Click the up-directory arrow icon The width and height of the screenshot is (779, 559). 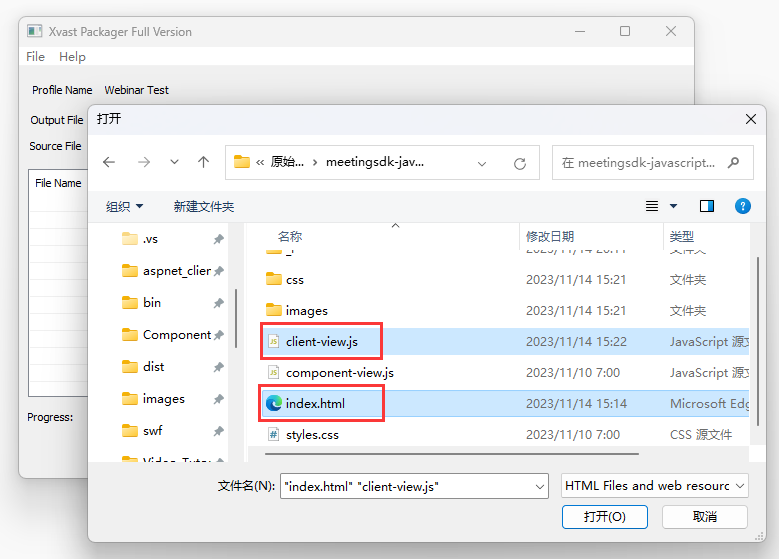pos(204,162)
